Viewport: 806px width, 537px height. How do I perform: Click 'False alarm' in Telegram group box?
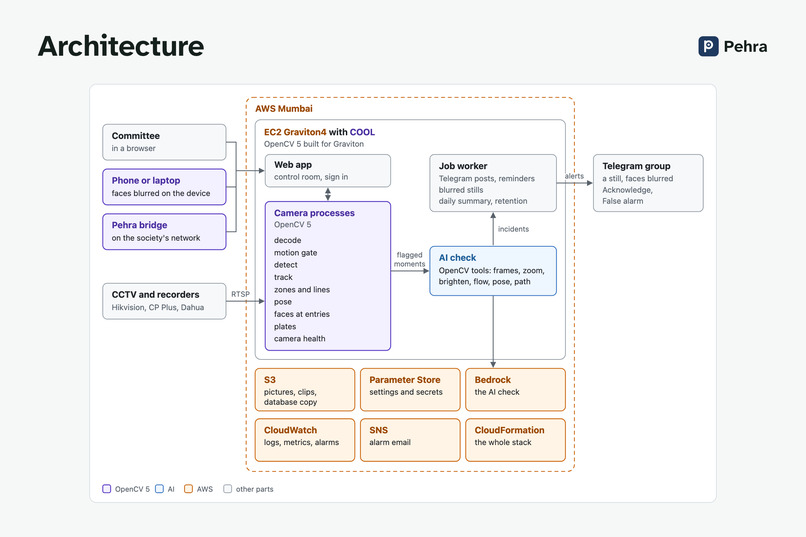pyautogui.click(x=622, y=201)
